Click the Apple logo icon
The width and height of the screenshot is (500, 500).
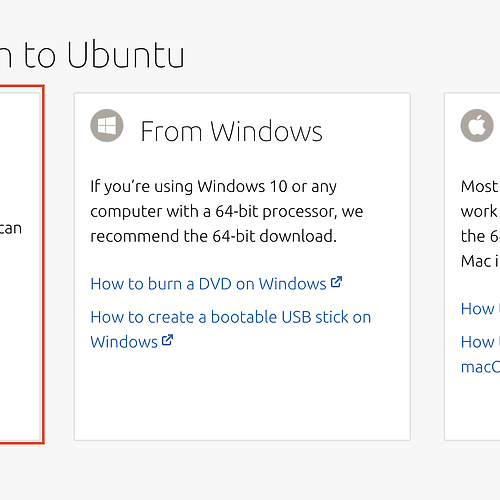coord(477,126)
